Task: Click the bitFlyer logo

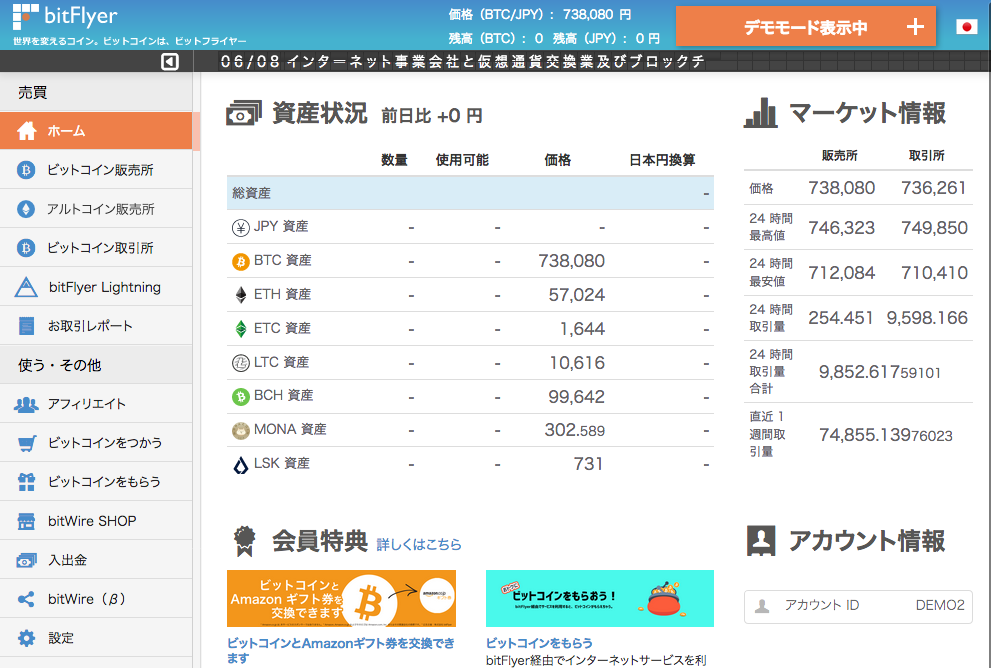Action: (x=65, y=17)
